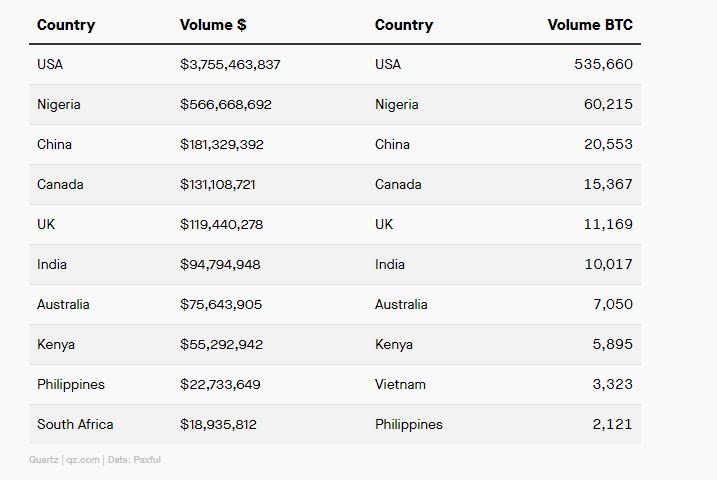This screenshot has width=717, height=480.
Task: Select South Africa in the table
Action: point(75,425)
